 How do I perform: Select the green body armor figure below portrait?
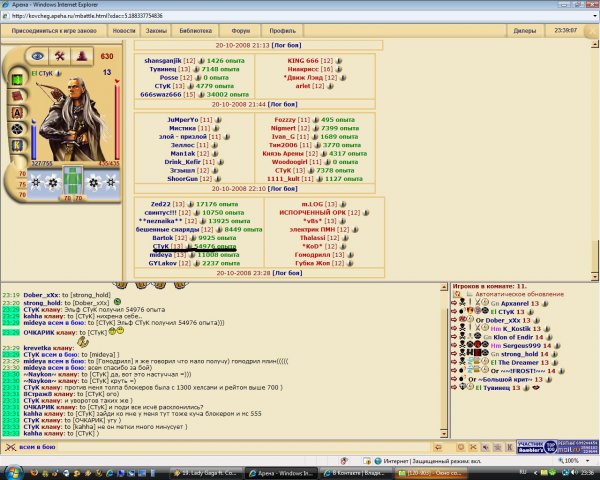(73, 181)
